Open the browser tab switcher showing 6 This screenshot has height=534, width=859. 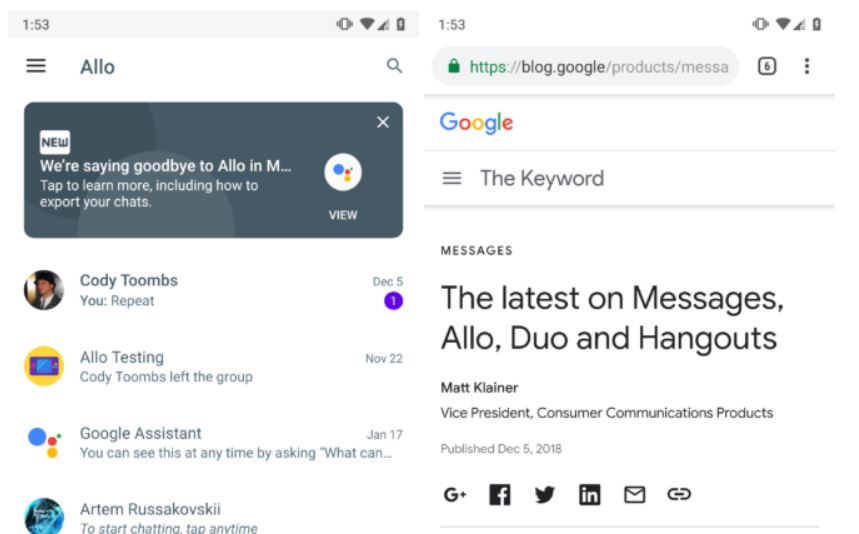[767, 67]
